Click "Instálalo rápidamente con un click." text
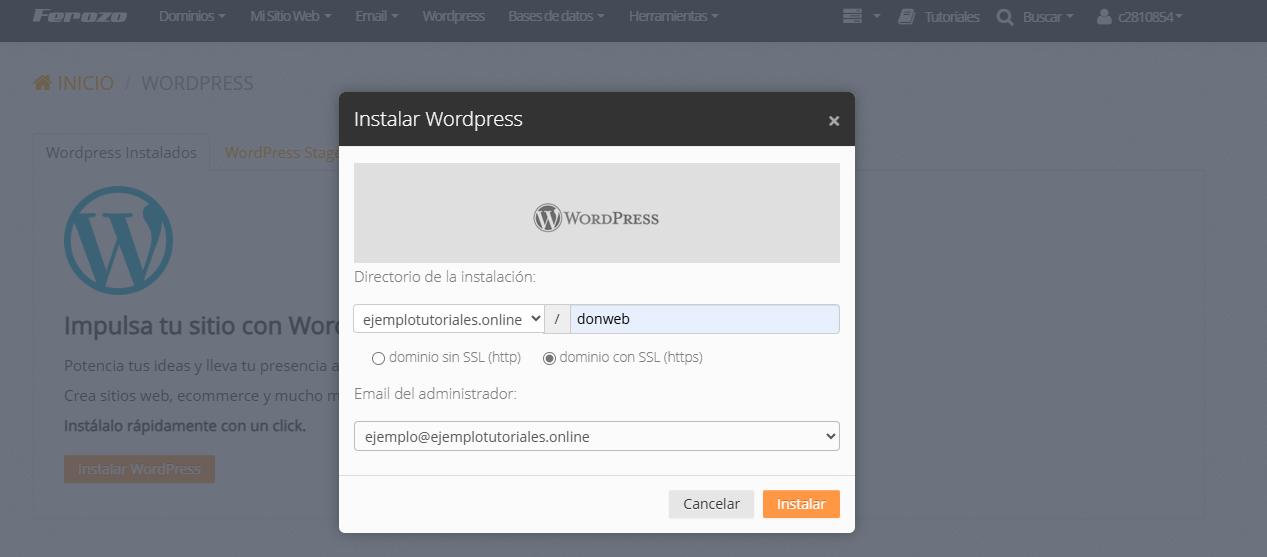Screen dimensions: 1267x557 pyautogui.click(x=185, y=426)
